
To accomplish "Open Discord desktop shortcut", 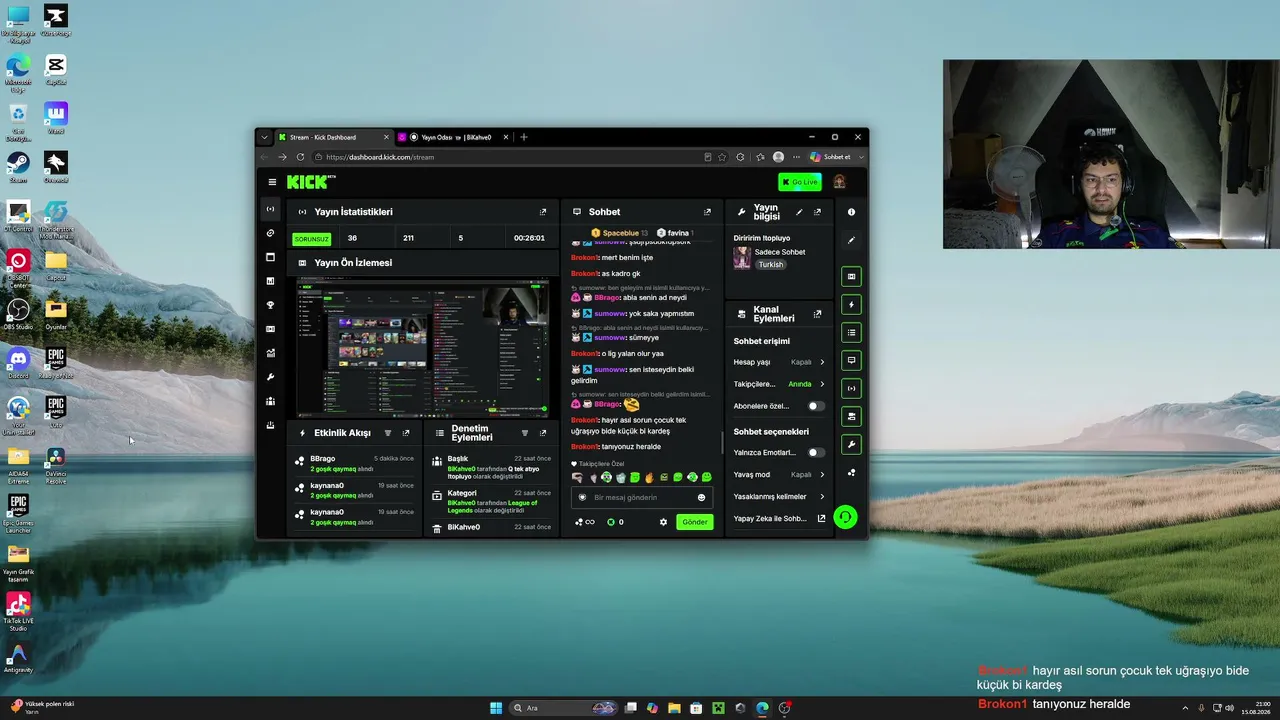I will pyautogui.click(x=18, y=361).
